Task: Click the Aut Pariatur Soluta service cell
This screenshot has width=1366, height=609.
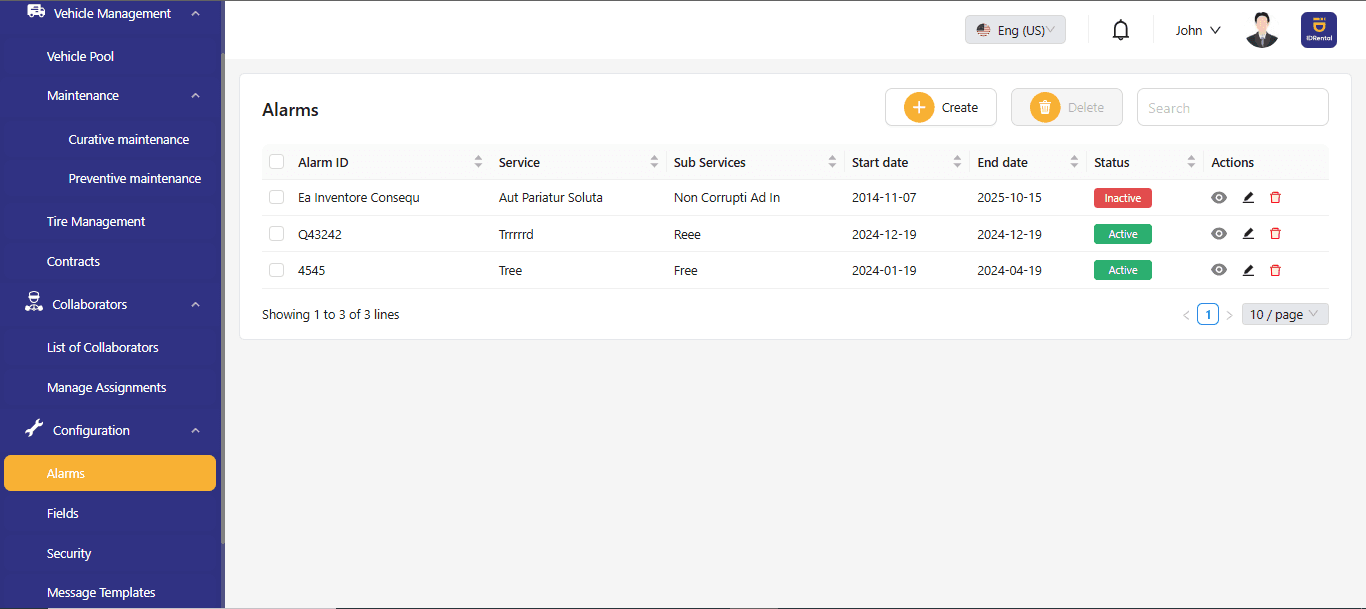Action: pyautogui.click(x=551, y=198)
